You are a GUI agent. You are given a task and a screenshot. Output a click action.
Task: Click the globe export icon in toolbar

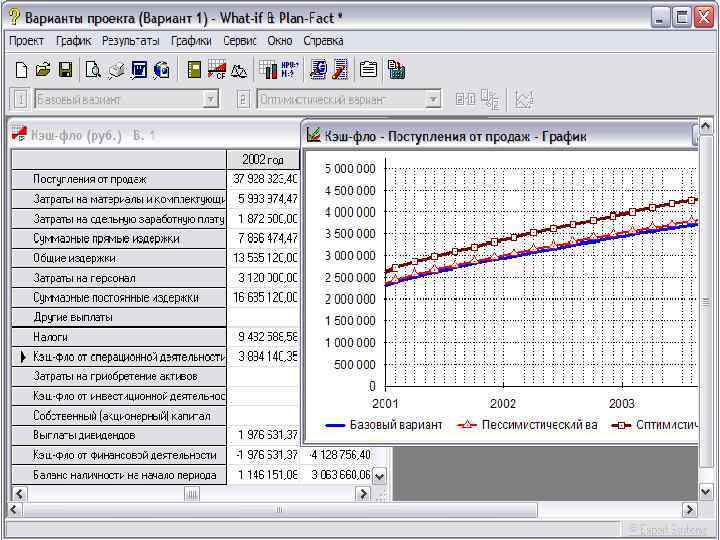coord(162,70)
